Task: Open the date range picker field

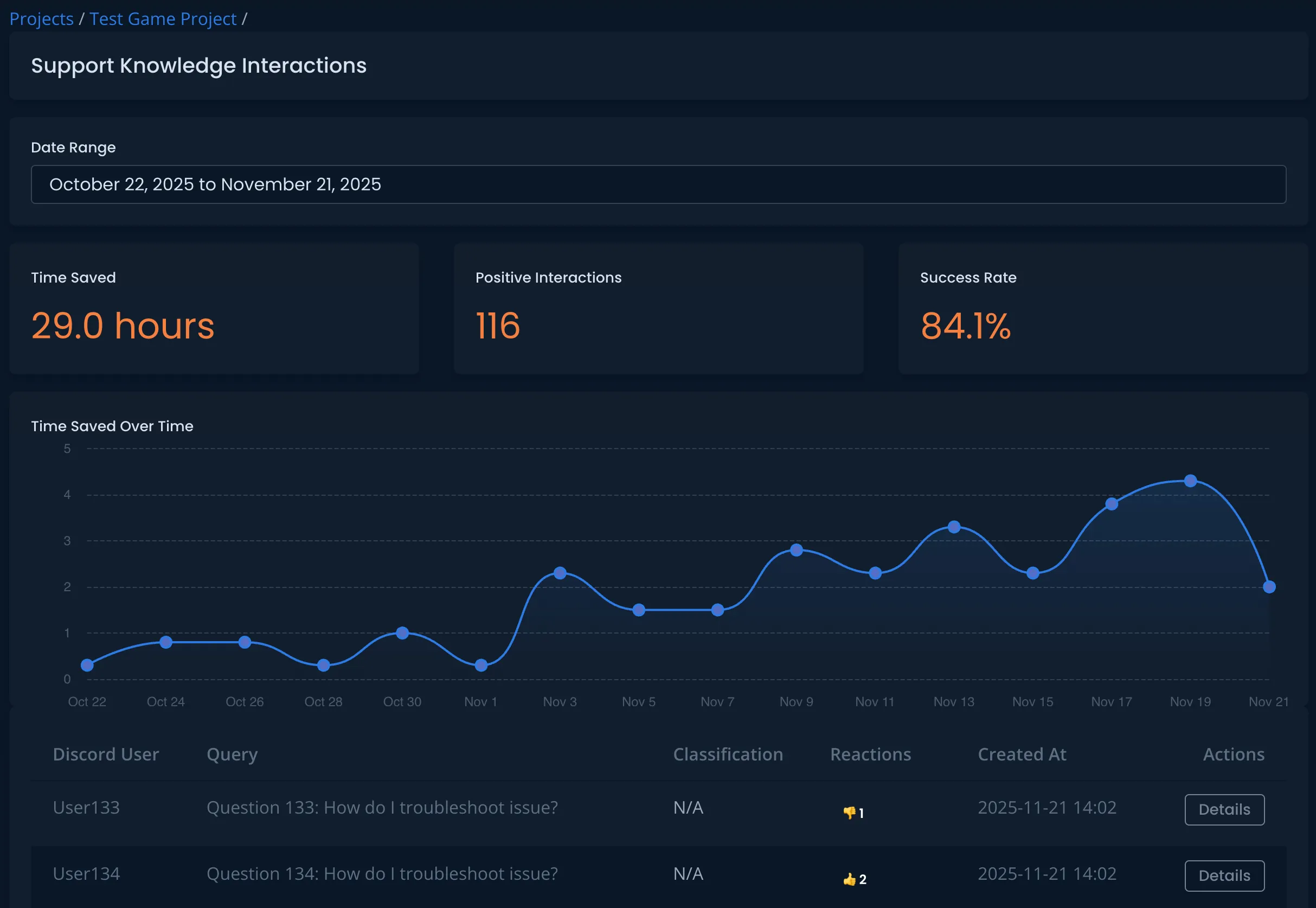Action: tap(658, 184)
